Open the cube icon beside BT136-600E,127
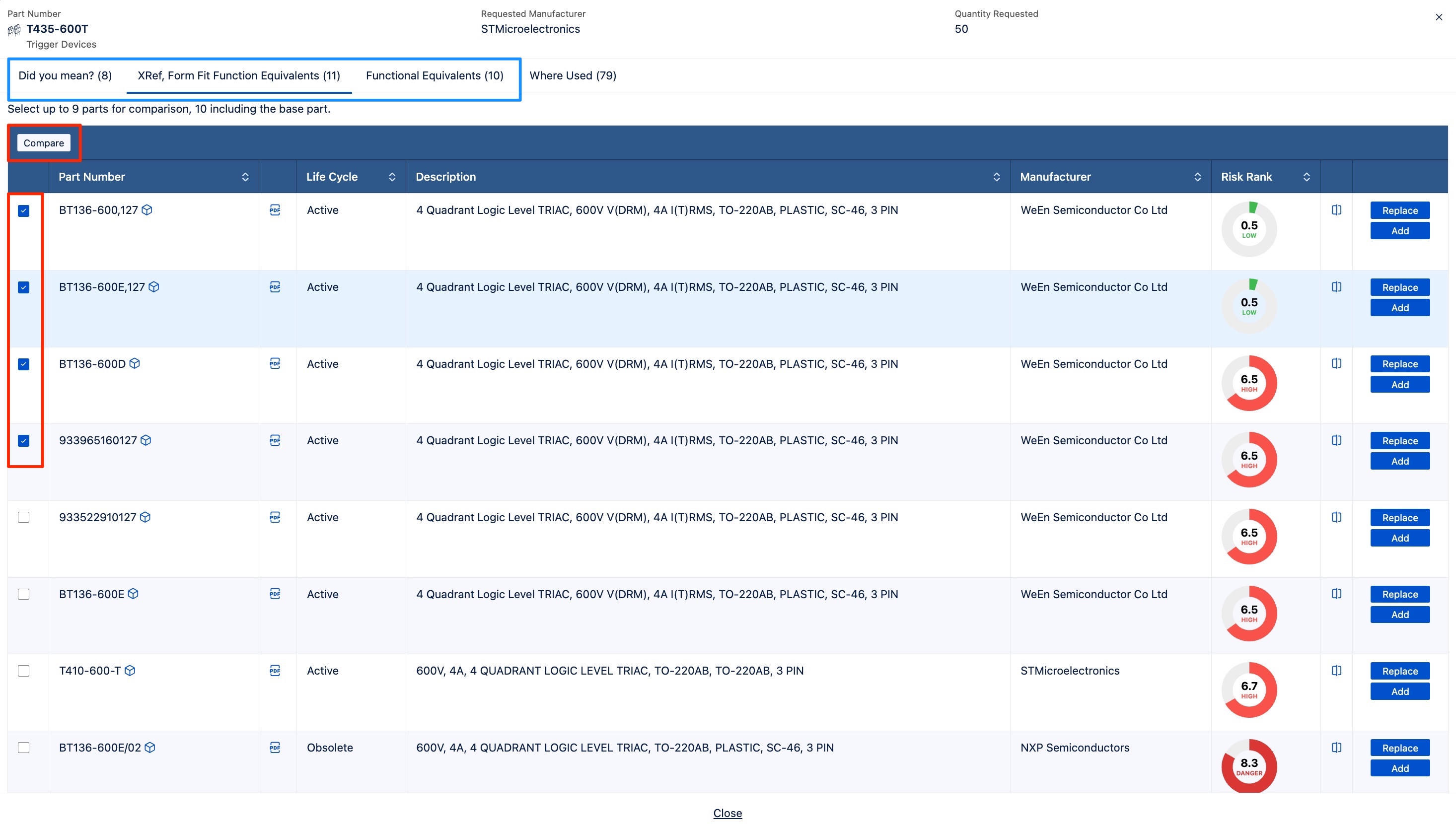Viewport: 1456px width, 824px height. point(154,287)
